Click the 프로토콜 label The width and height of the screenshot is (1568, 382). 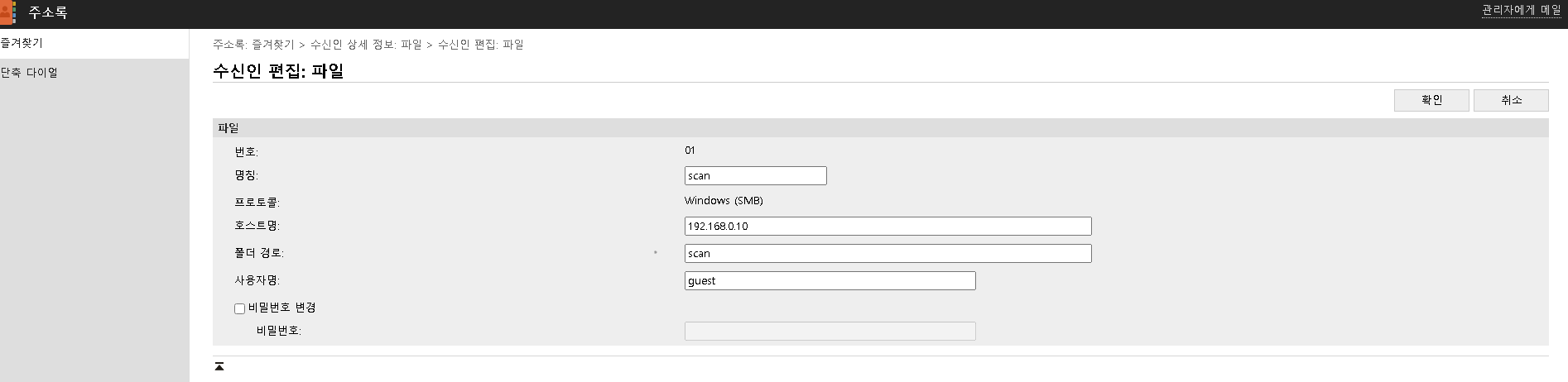click(257, 203)
